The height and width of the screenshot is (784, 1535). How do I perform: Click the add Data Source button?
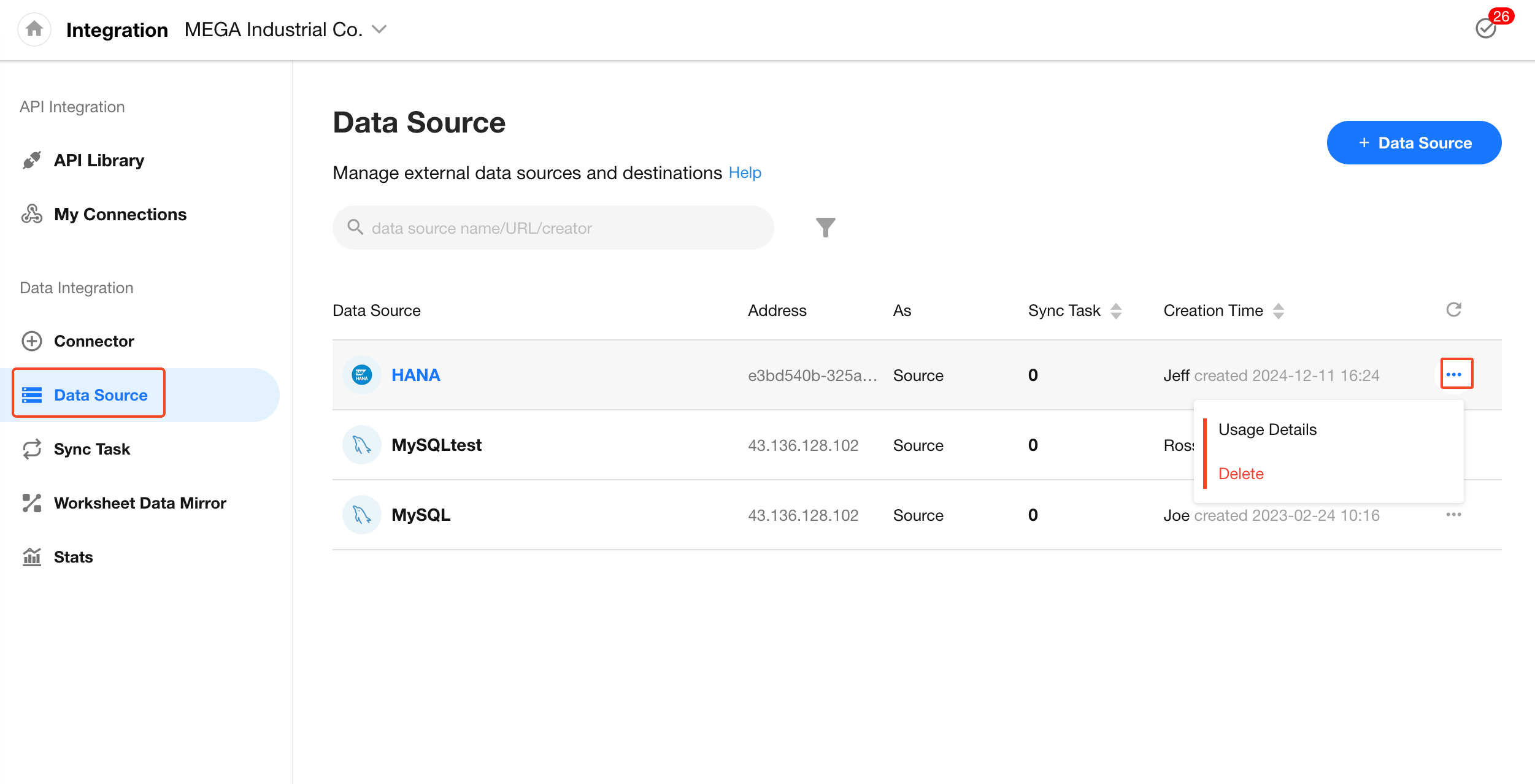(1414, 143)
